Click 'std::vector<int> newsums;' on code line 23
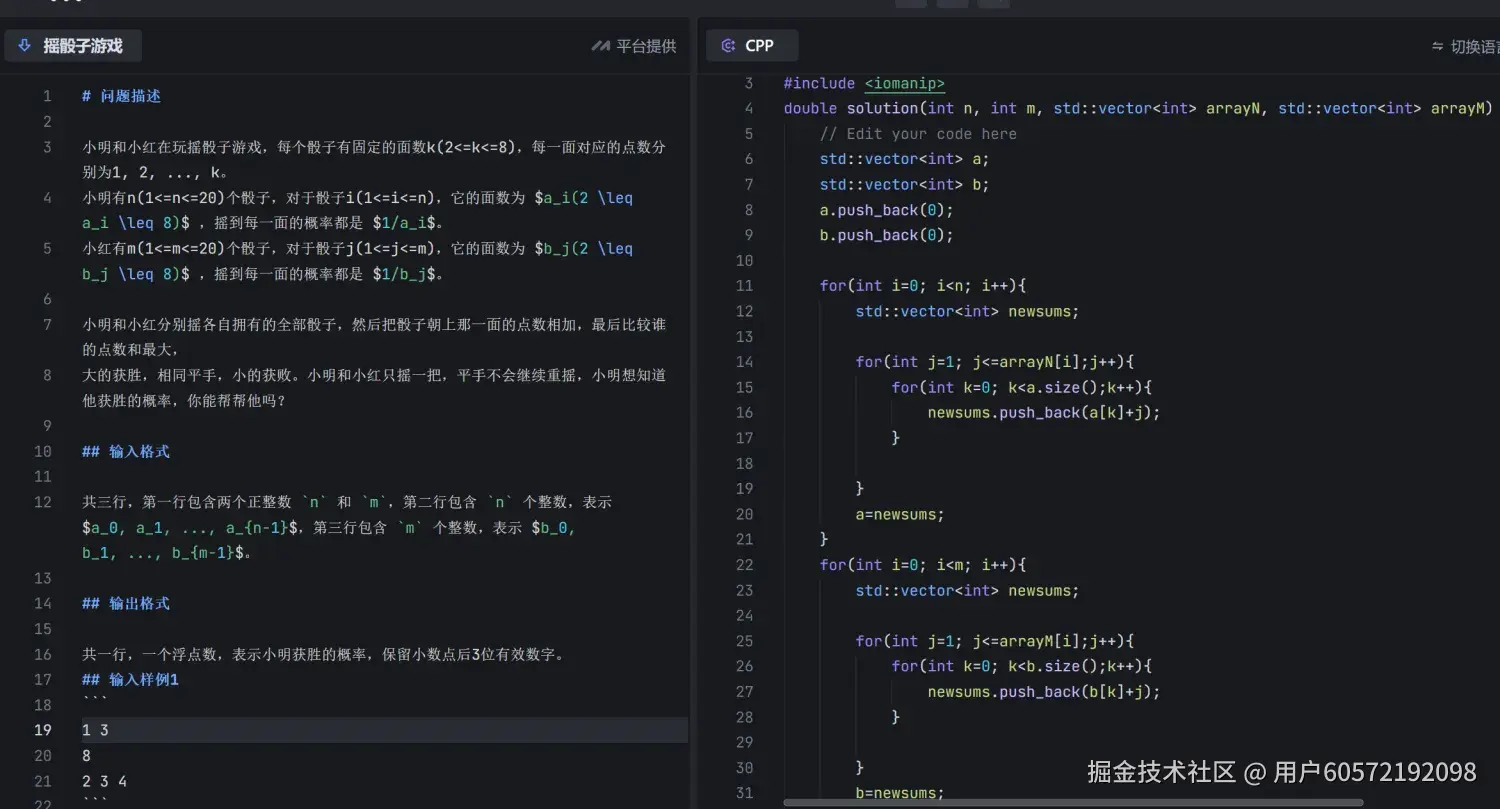 (x=967, y=590)
